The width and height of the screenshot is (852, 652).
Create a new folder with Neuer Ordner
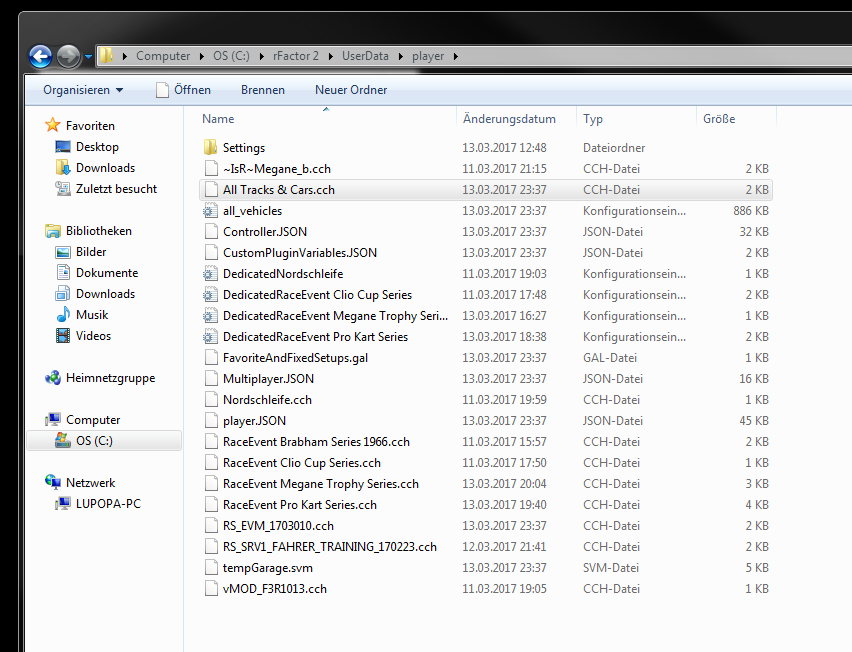coord(351,90)
